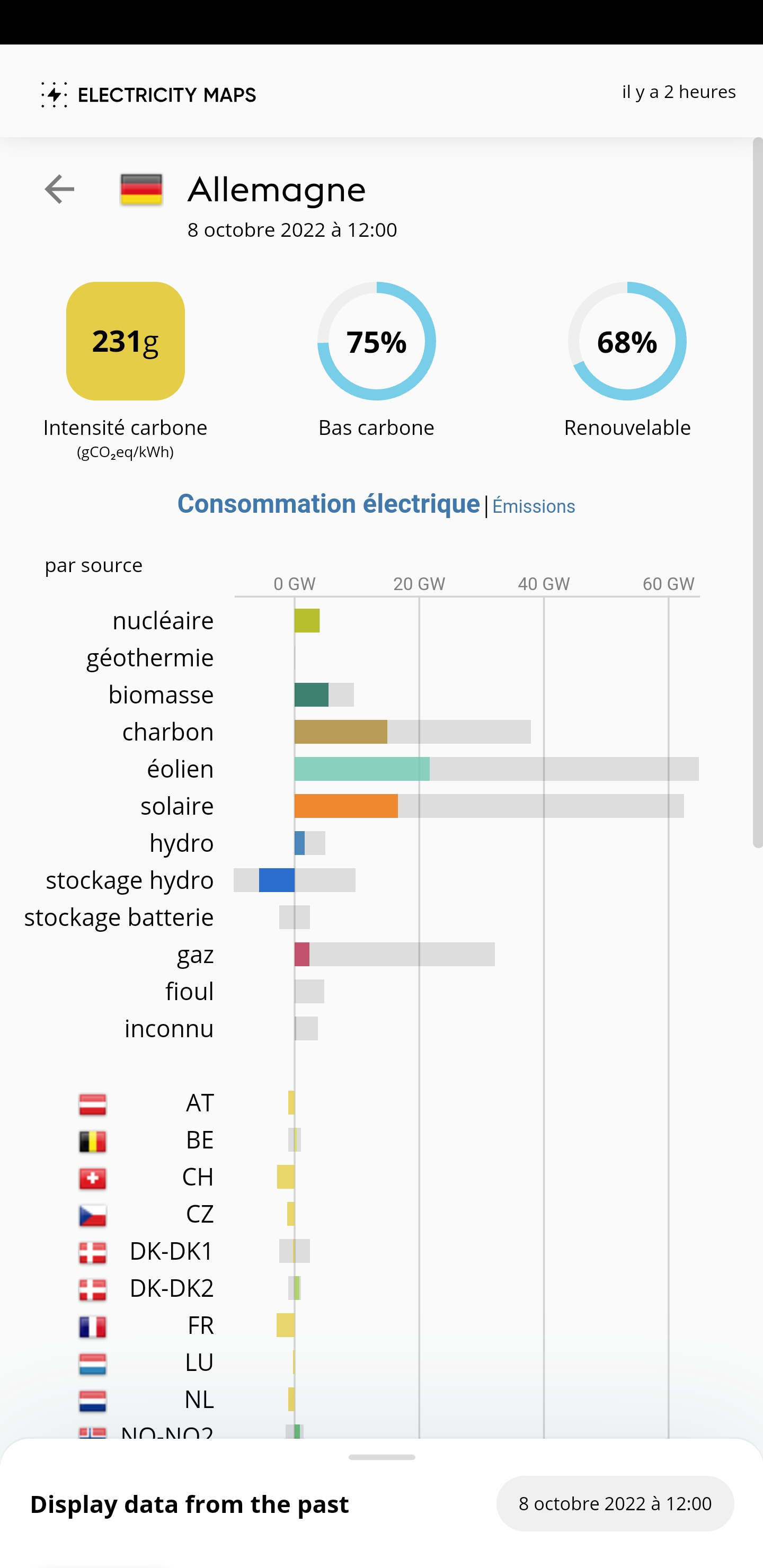Tap the back arrow next to Allemagne
Image resolution: width=763 pixels, height=1568 pixels.
pos(59,189)
